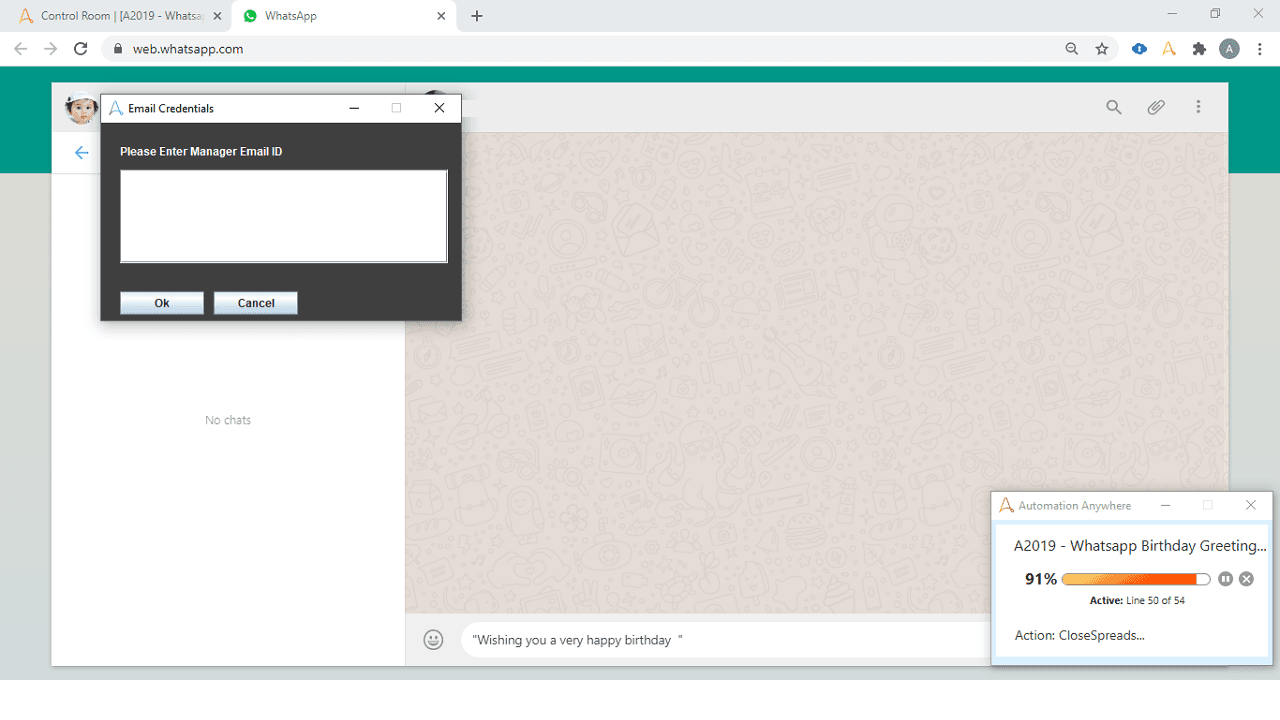
Task: Click the birthday message text input field
Action: pos(725,640)
